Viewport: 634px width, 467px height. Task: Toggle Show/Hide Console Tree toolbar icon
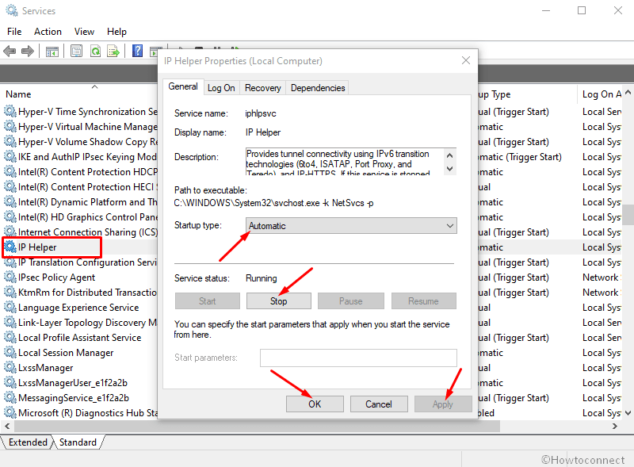(x=52, y=51)
